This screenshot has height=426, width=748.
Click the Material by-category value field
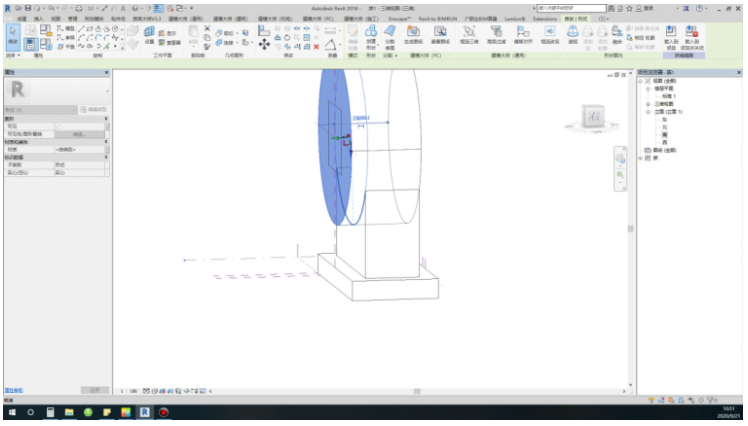[79, 149]
